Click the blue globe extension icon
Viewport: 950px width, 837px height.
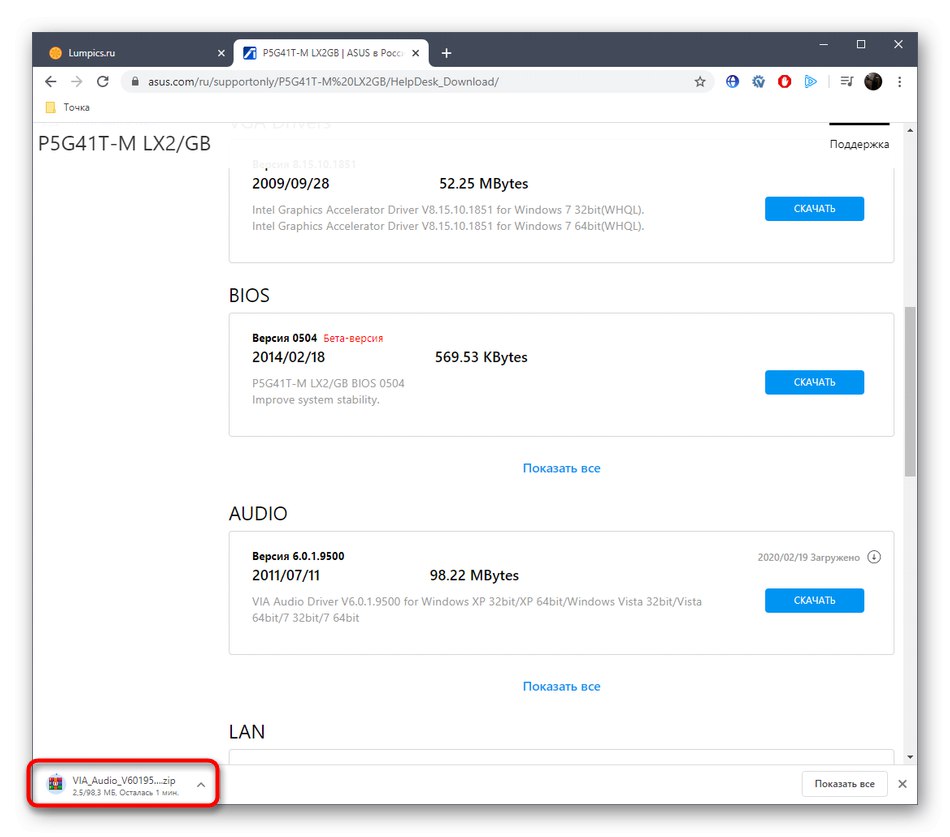click(732, 81)
